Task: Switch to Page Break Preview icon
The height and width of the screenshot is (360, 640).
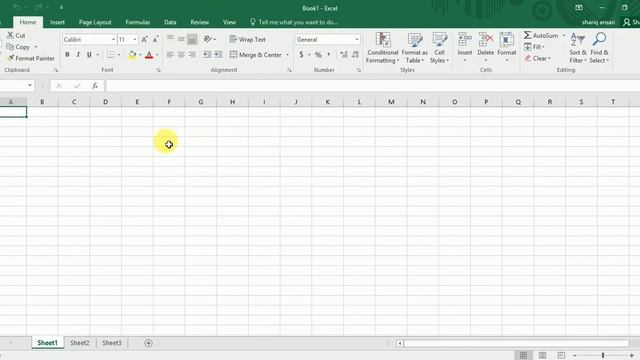Action: click(x=561, y=356)
